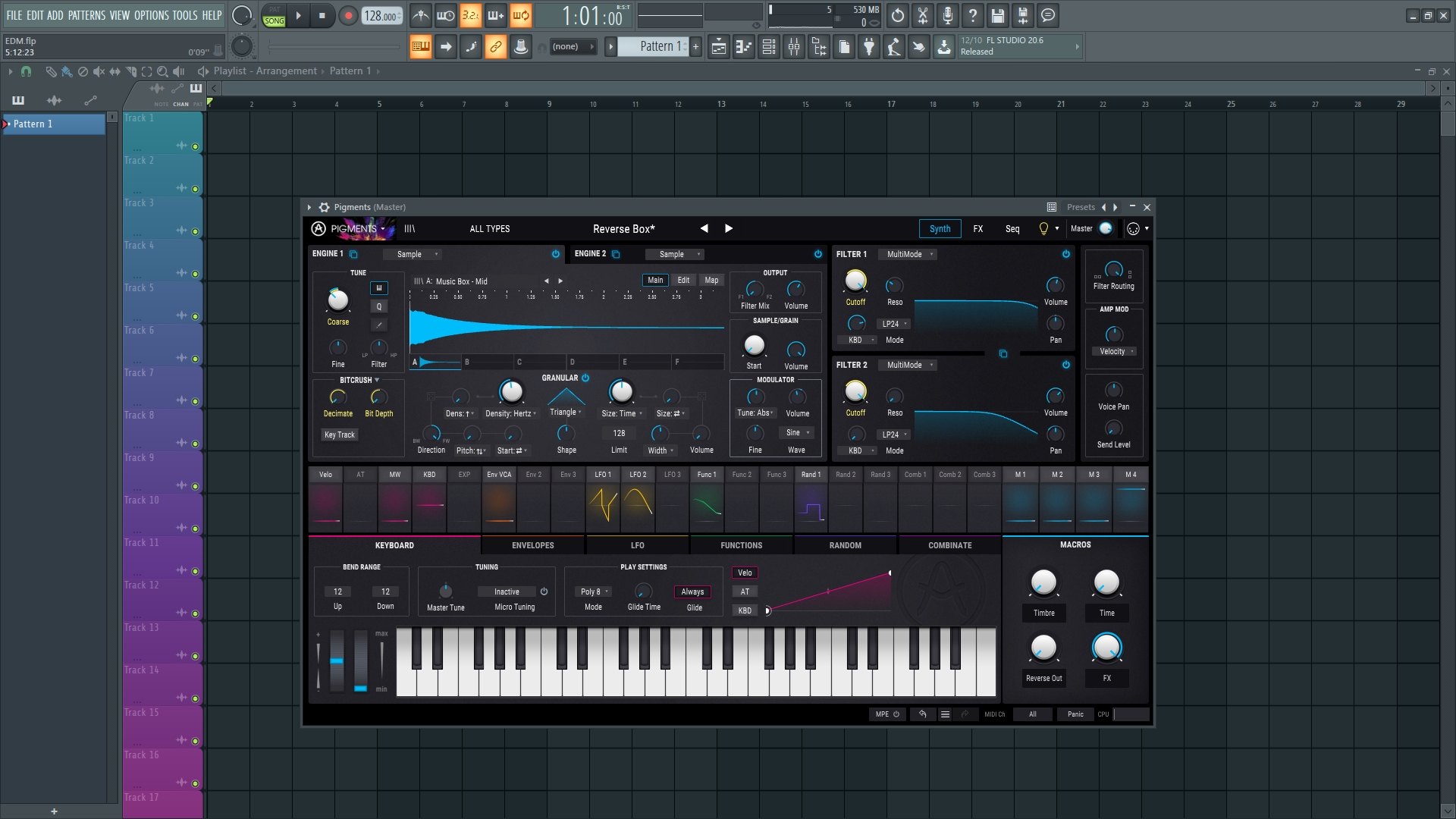Open the plugin picker plug icon
1456x819 pixels.
click(869, 47)
